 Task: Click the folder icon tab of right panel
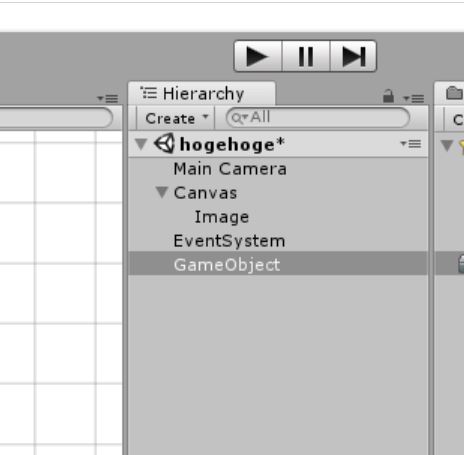[x=454, y=93]
